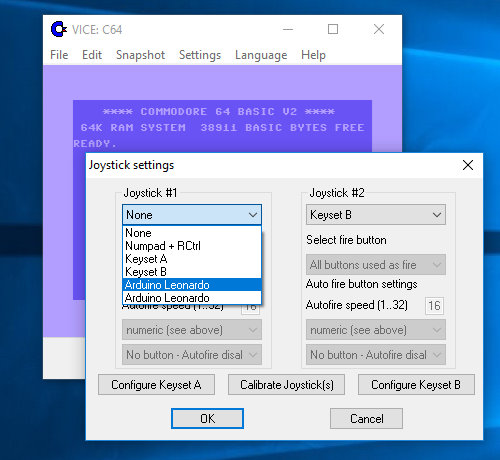Choose Keyset A in the open list

pyautogui.click(x=192, y=259)
